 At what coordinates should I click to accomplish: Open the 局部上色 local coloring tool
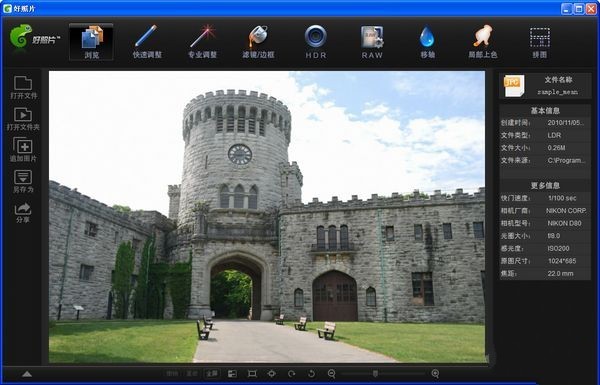[x=483, y=41]
